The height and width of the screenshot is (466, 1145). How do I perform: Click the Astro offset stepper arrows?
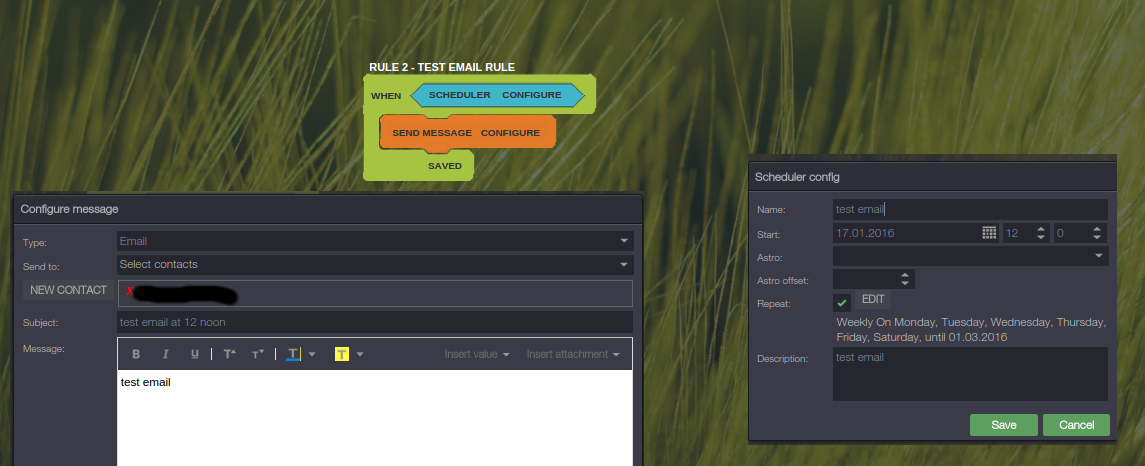pyautogui.click(x=905, y=279)
